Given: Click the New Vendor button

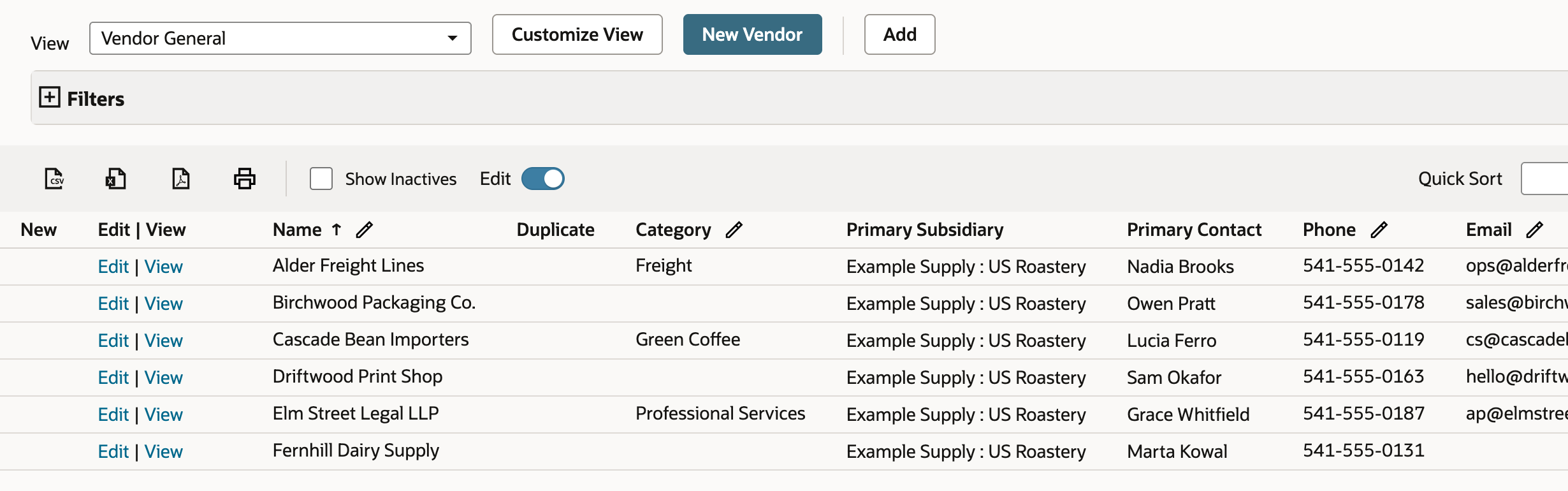Looking at the screenshot, I should click(x=753, y=34).
